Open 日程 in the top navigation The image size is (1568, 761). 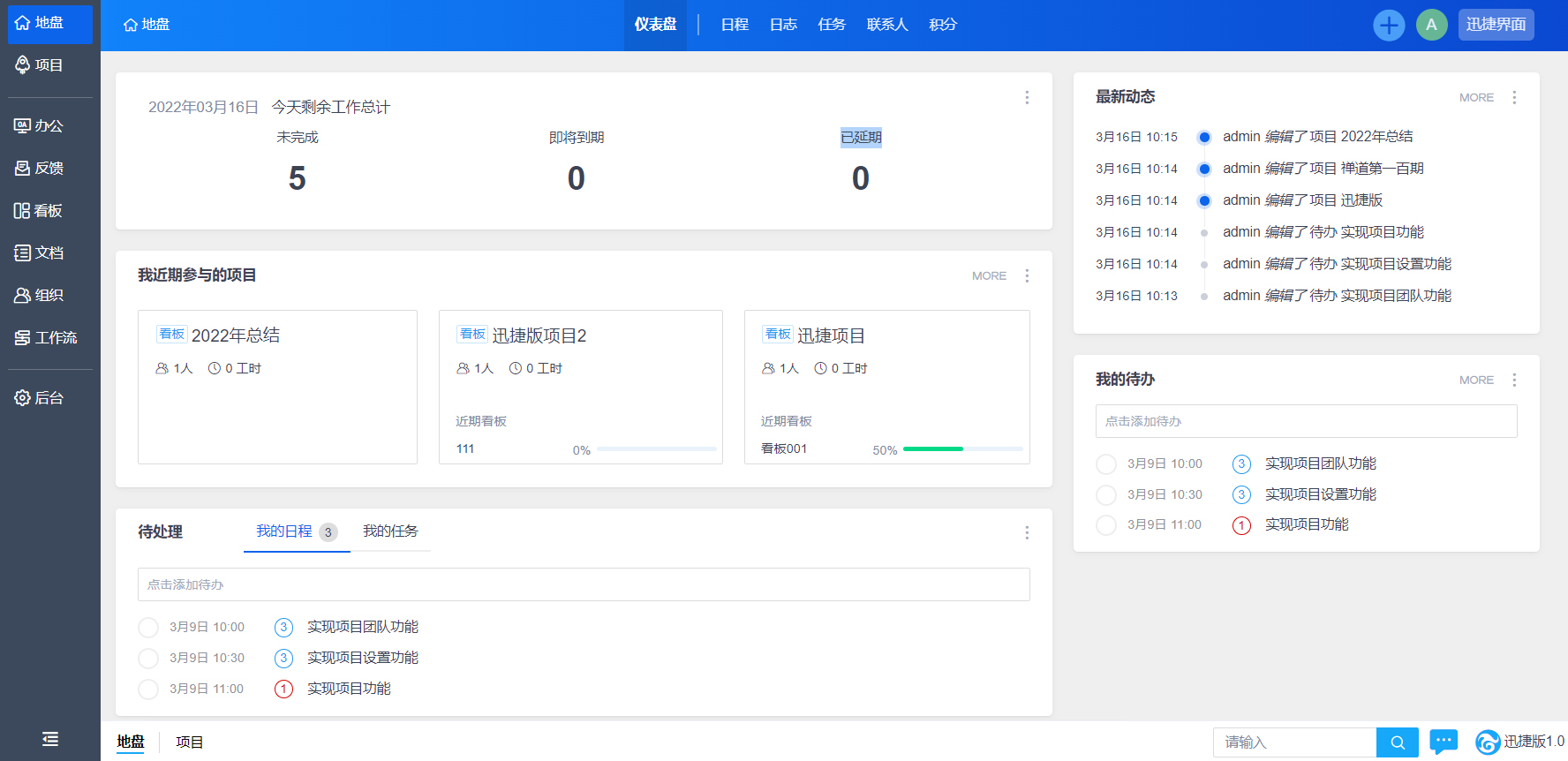click(x=735, y=25)
